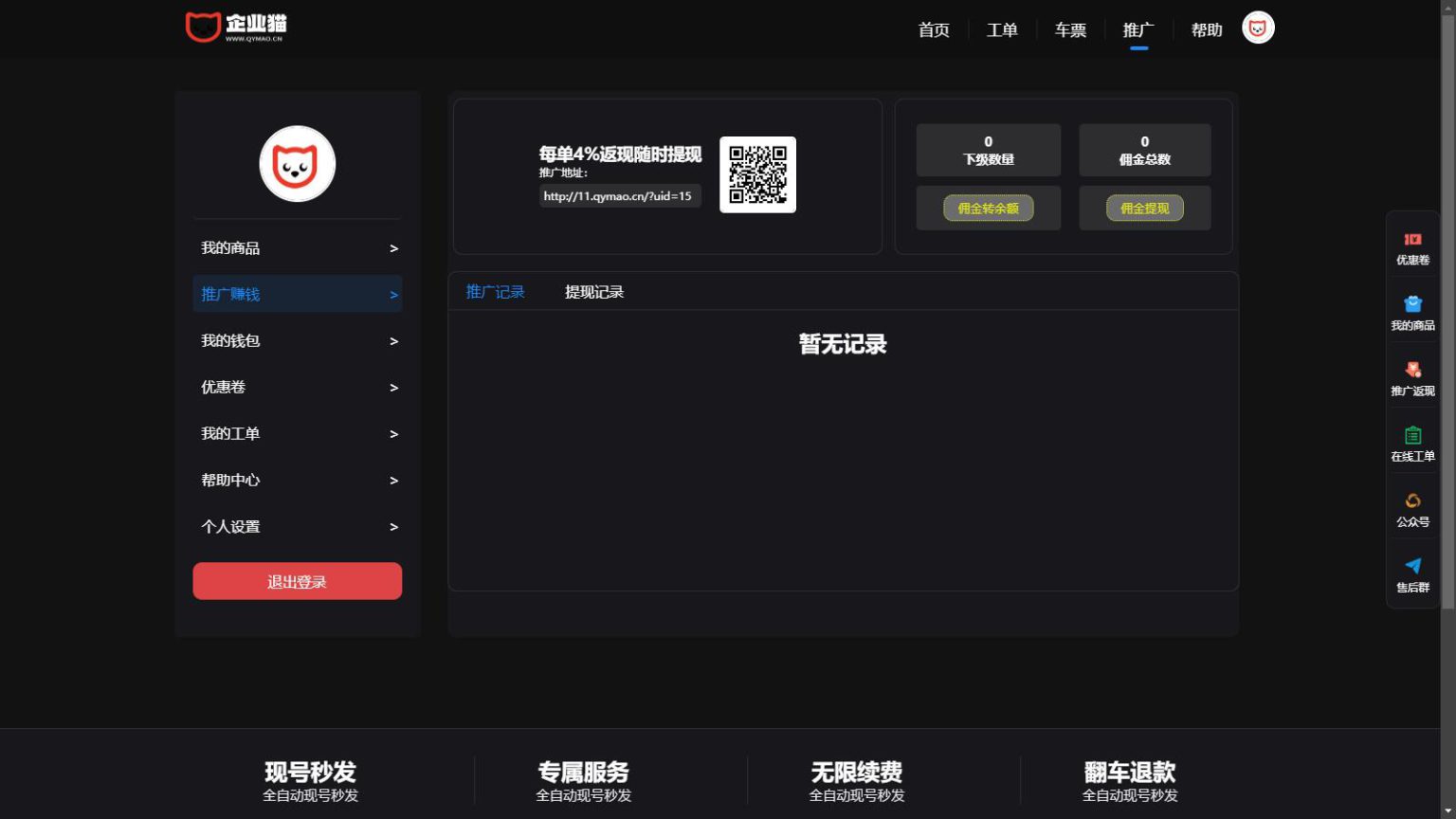
Task: Select the 推广记录 tab
Action: tap(495, 292)
